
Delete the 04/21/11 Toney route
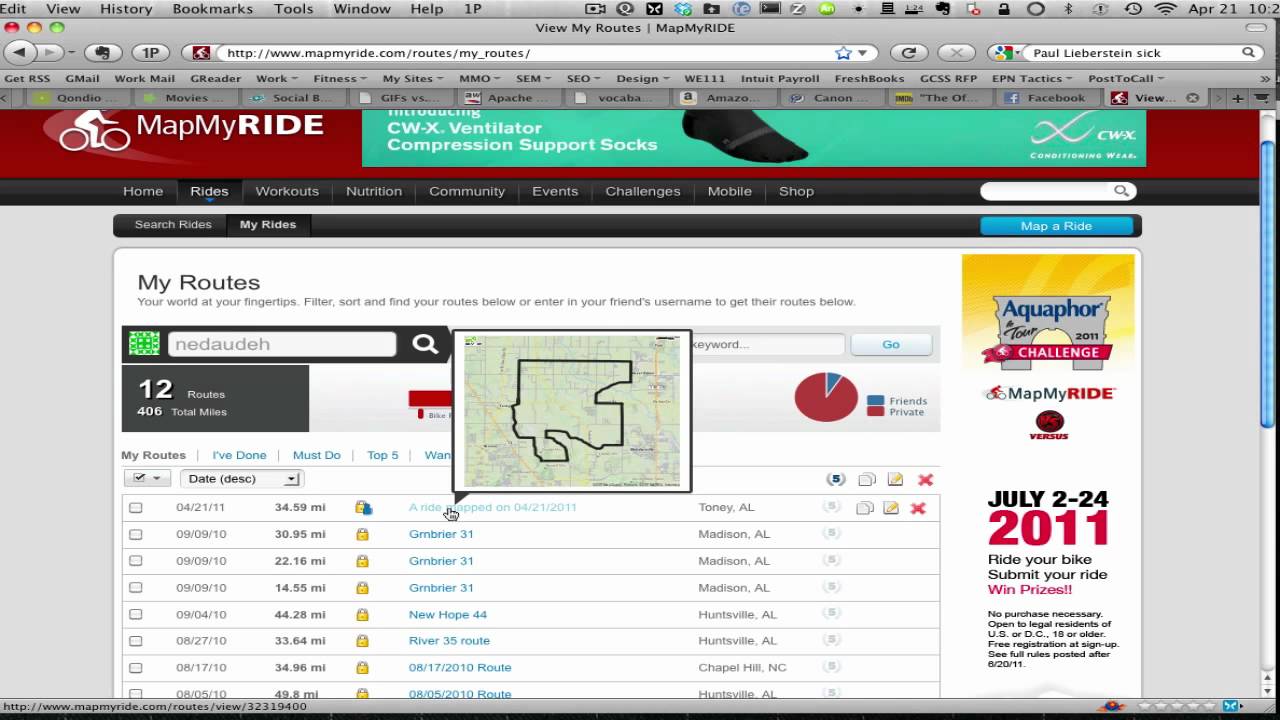pos(918,508)
